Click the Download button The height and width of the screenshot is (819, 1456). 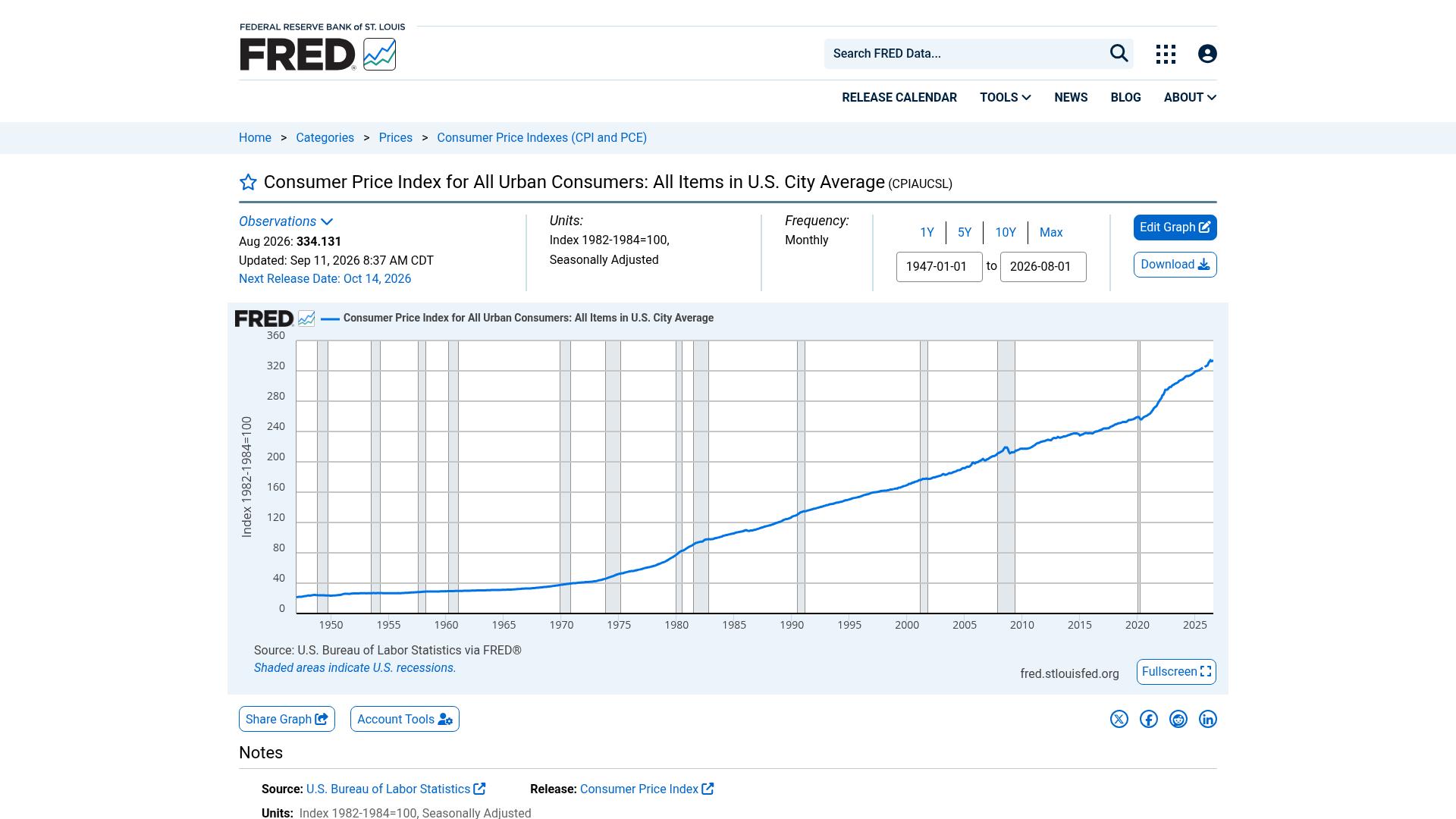(1175, 265)
